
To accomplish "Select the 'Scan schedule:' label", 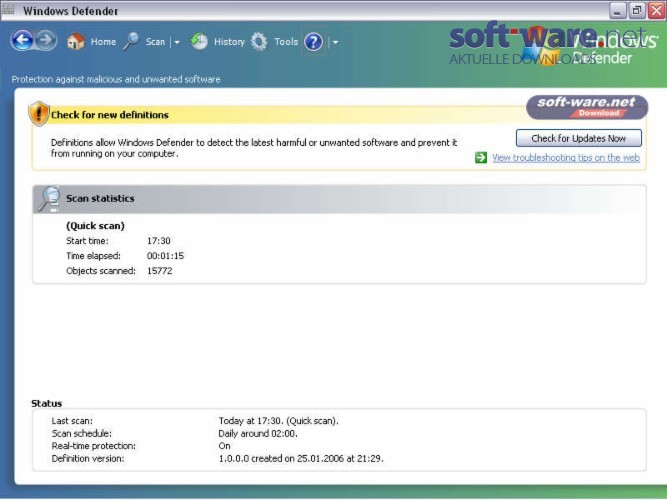I will click(82, 434).
